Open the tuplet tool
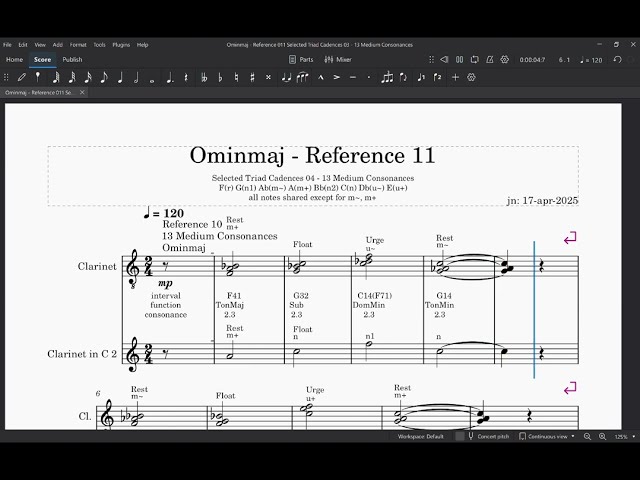 387,77
